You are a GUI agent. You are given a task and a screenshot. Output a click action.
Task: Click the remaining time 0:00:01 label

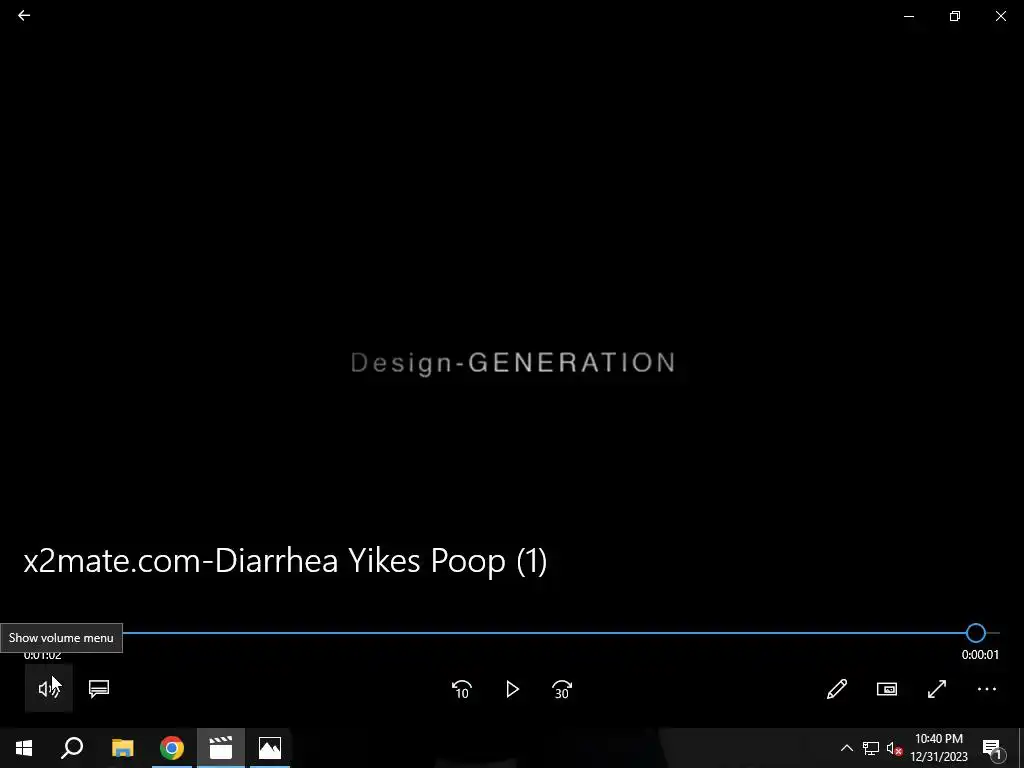[x=980, y=654]
